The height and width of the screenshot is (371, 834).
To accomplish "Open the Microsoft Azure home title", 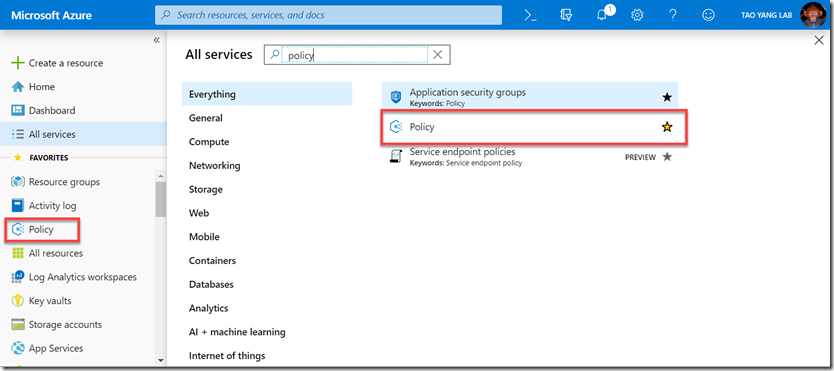I will coord(52,15).
